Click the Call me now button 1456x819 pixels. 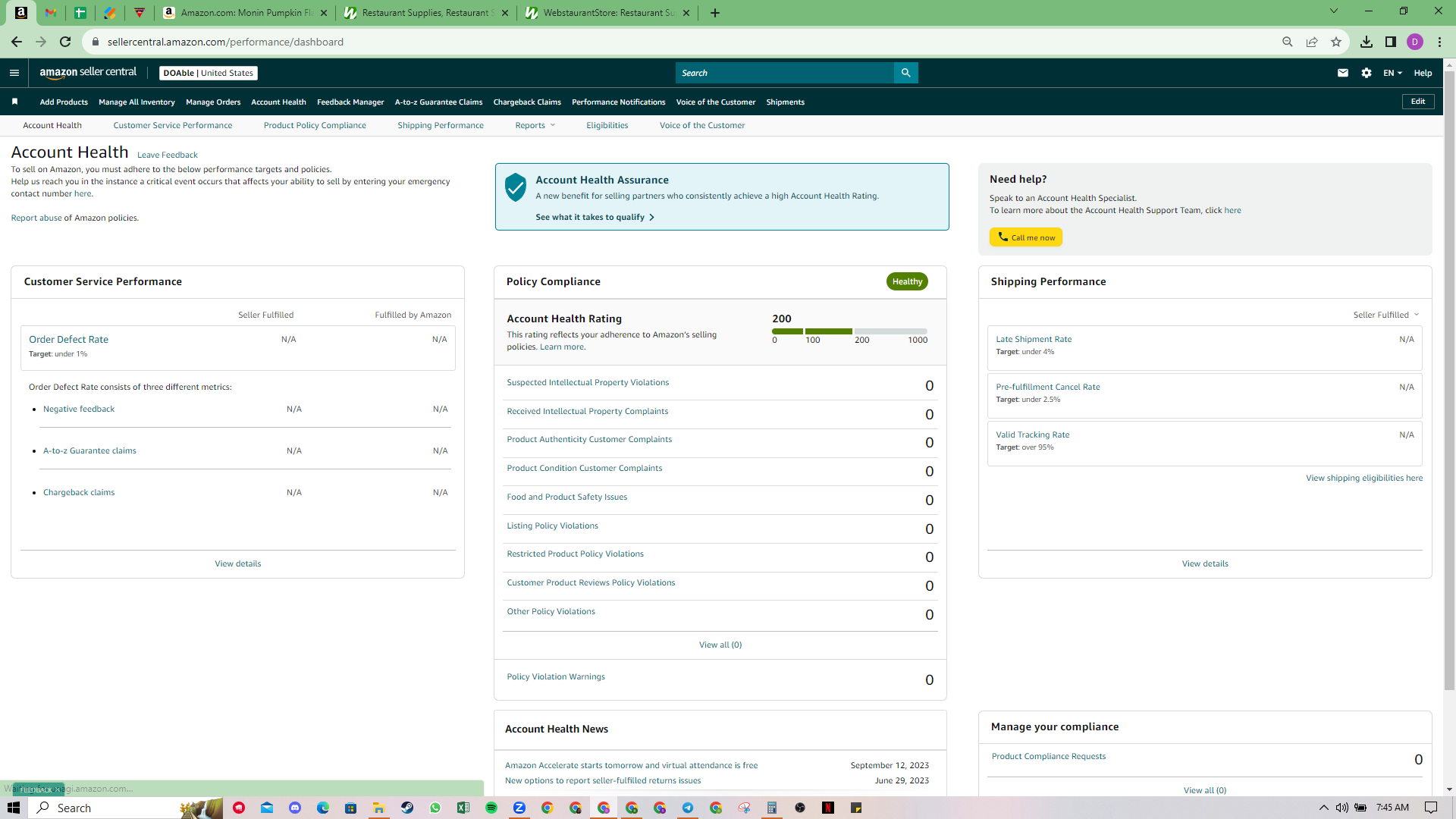(1026, 237)
